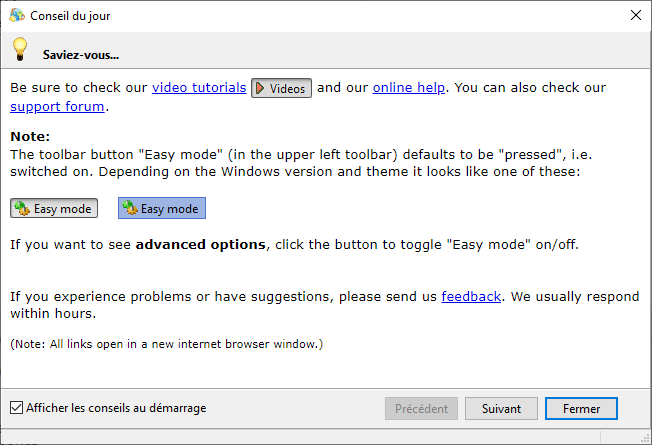Follow the online help link
The height and width of the screenshot is (445, 652).
pos(409,88)
